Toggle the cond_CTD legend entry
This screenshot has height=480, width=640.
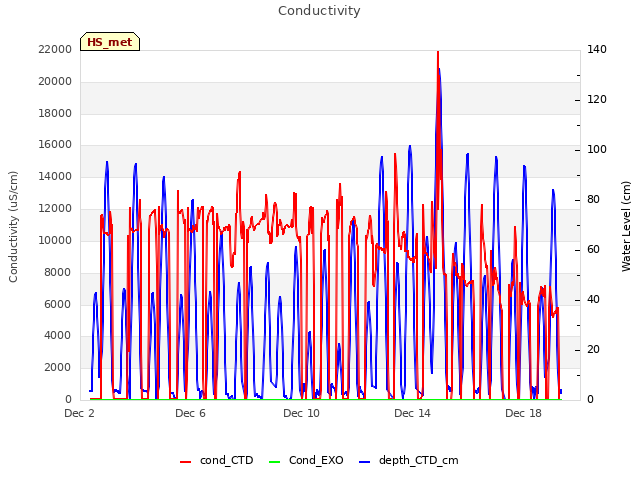[217, 460]
